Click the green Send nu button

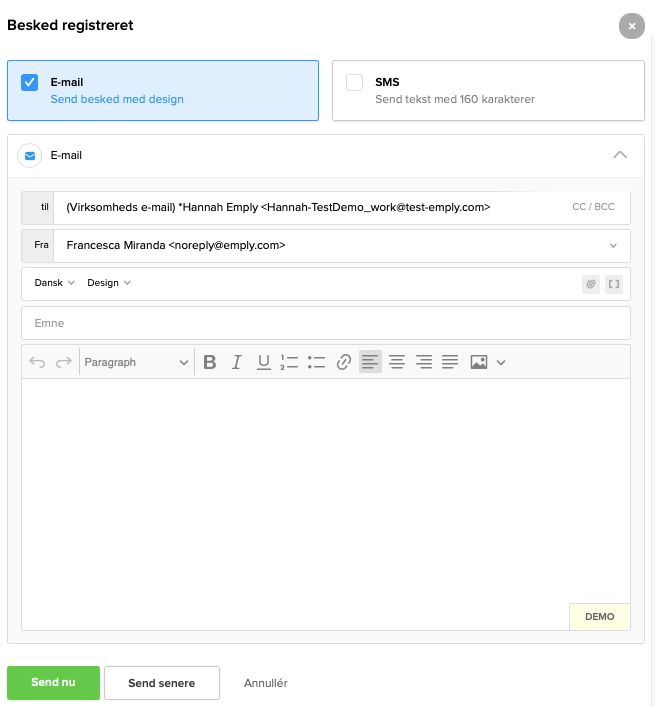pyautogui.click(x=53, y=683)
